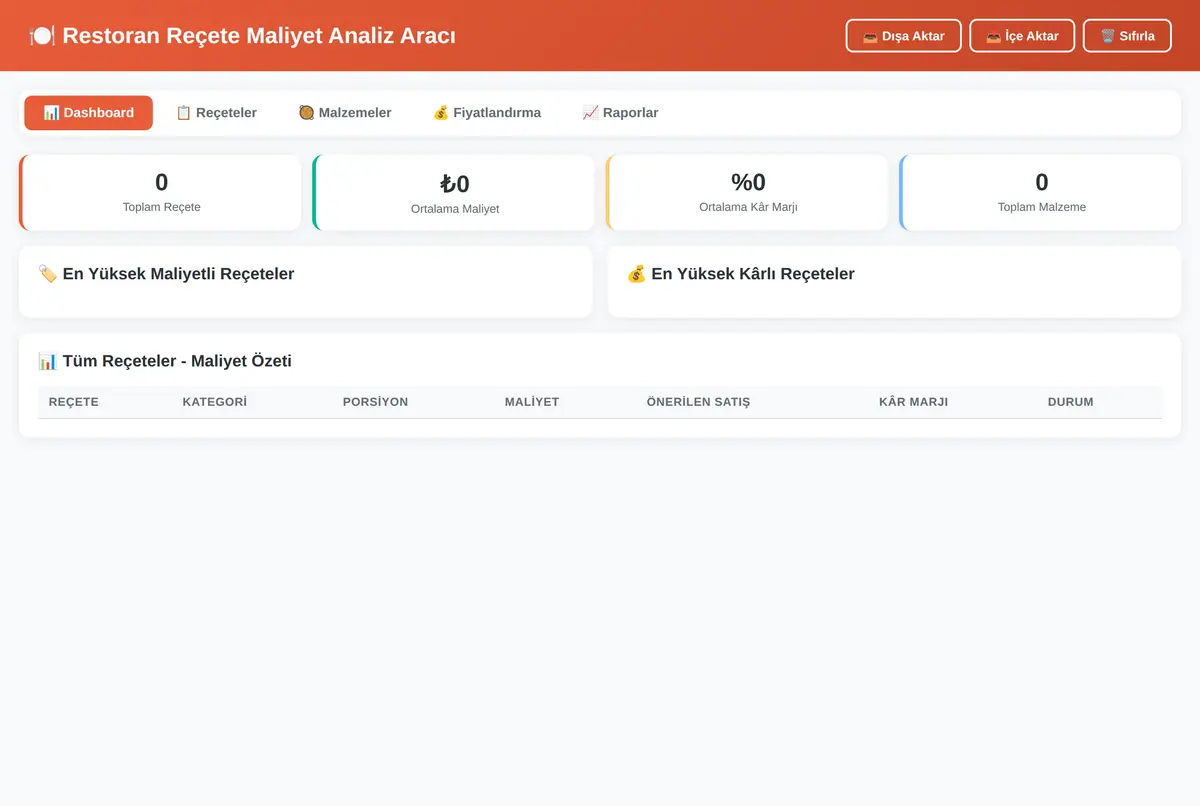Viewport: 1200px width, 806px height.
Task: Reset everything with the Sıfırla button
Action: pyautogui.click(x=1127, y=36)
